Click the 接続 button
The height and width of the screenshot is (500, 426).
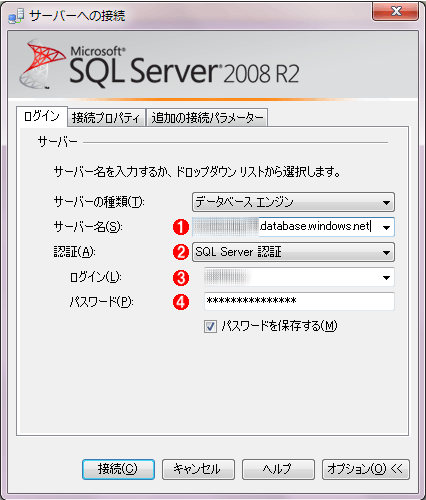click(118, 469)
